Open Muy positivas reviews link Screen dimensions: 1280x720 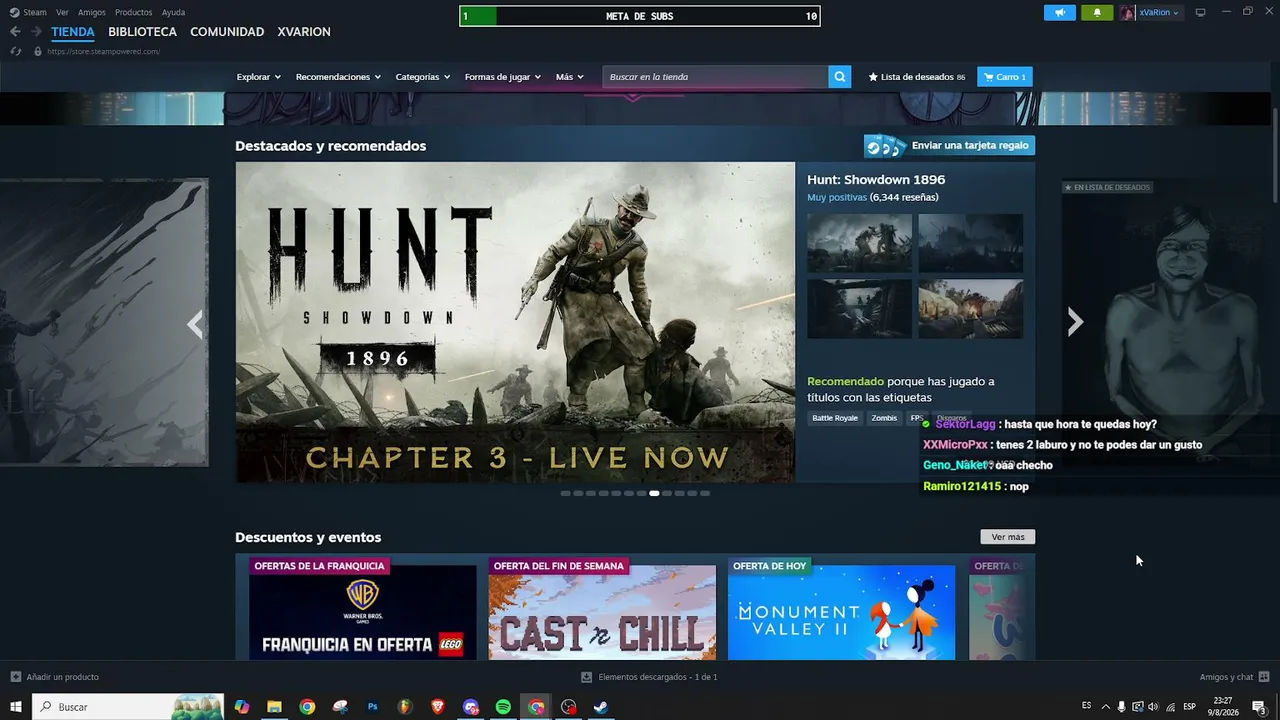[837, 198]
